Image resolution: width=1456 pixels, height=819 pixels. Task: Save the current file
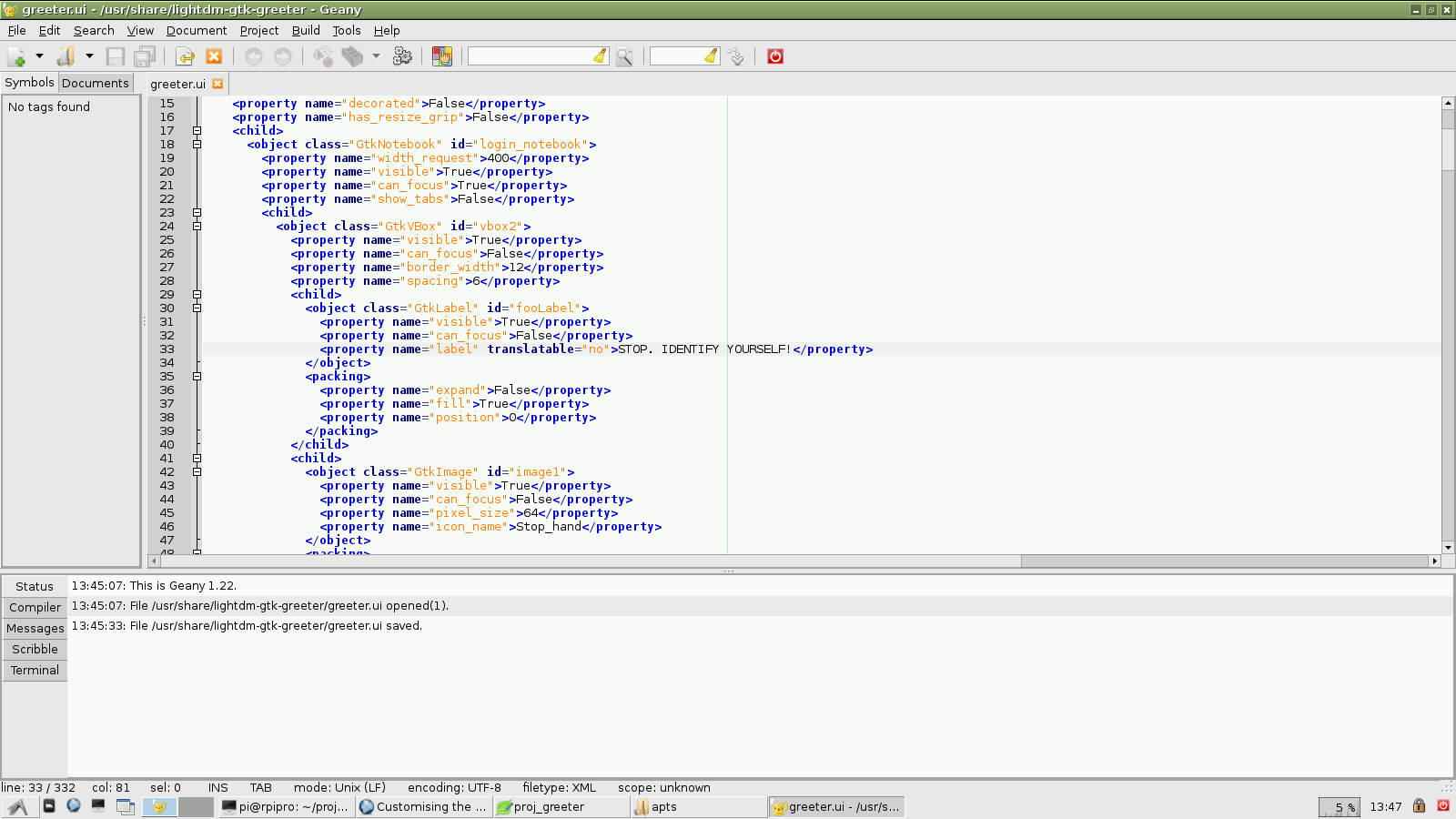(116, 56)
